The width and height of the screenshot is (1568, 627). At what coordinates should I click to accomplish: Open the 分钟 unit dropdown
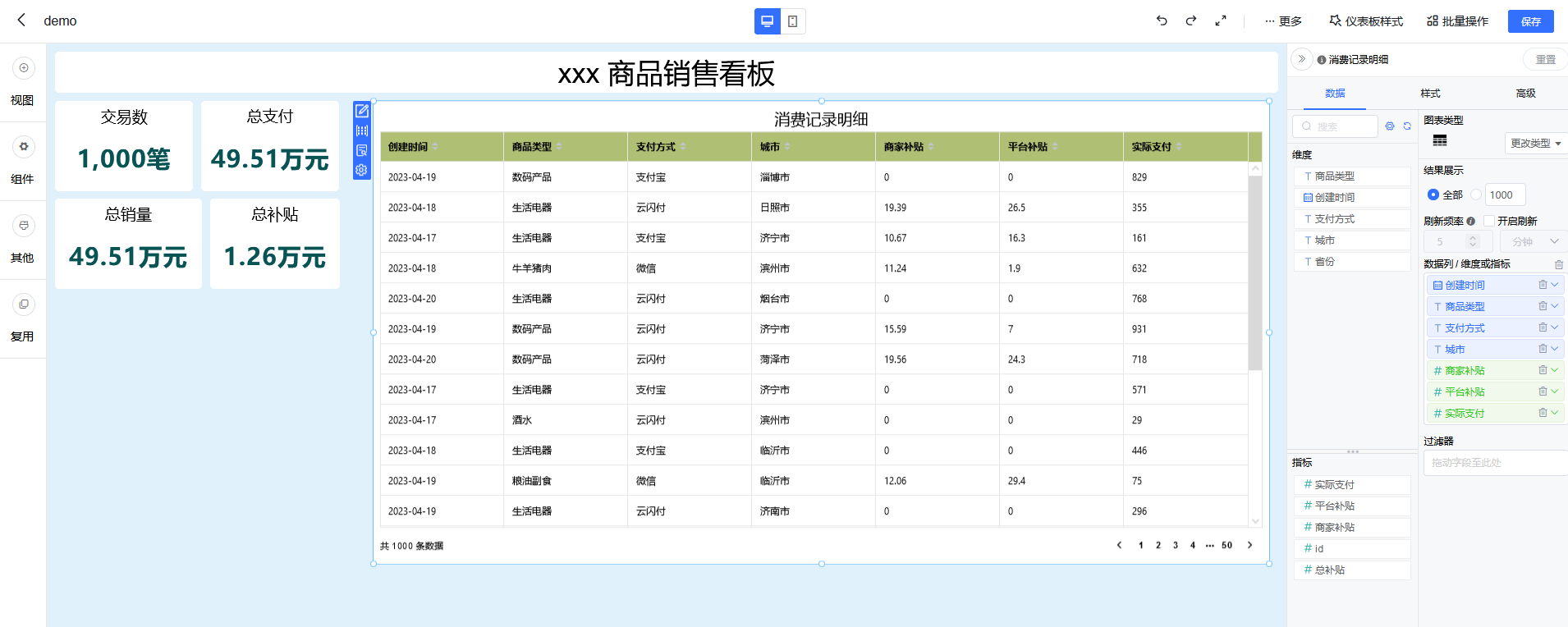pos(1534,241)
